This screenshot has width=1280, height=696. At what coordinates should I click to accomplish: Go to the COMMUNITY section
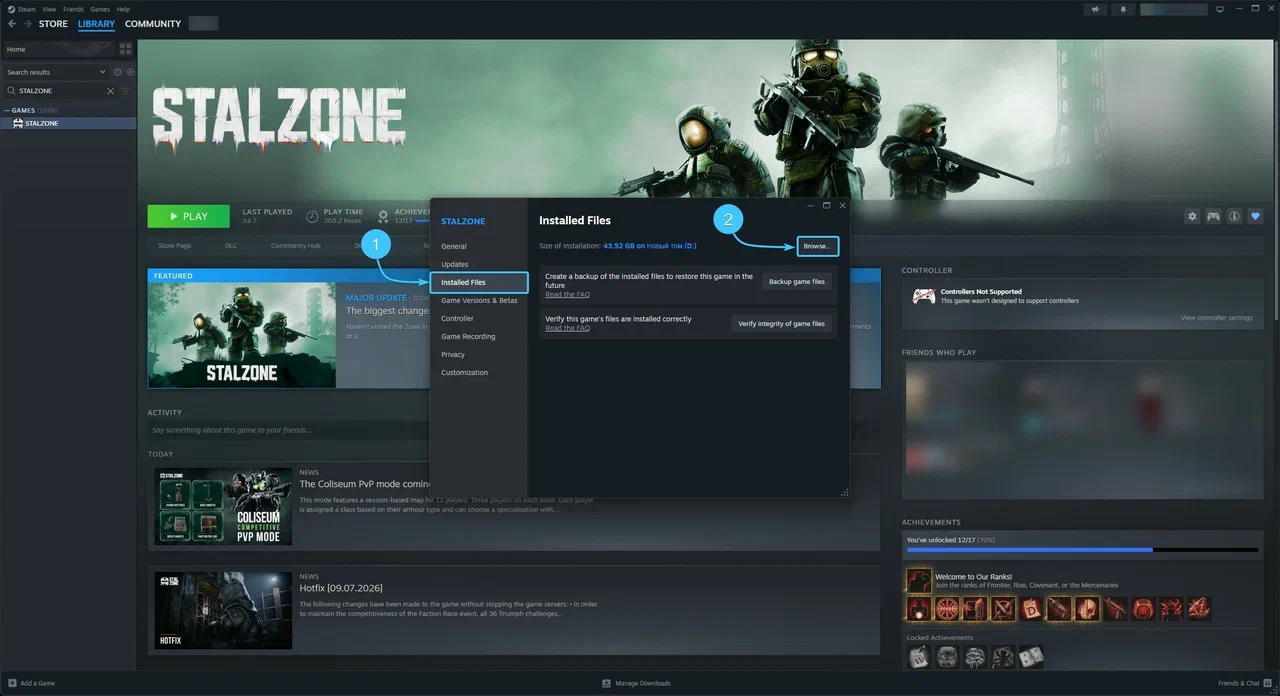point(153,24)
